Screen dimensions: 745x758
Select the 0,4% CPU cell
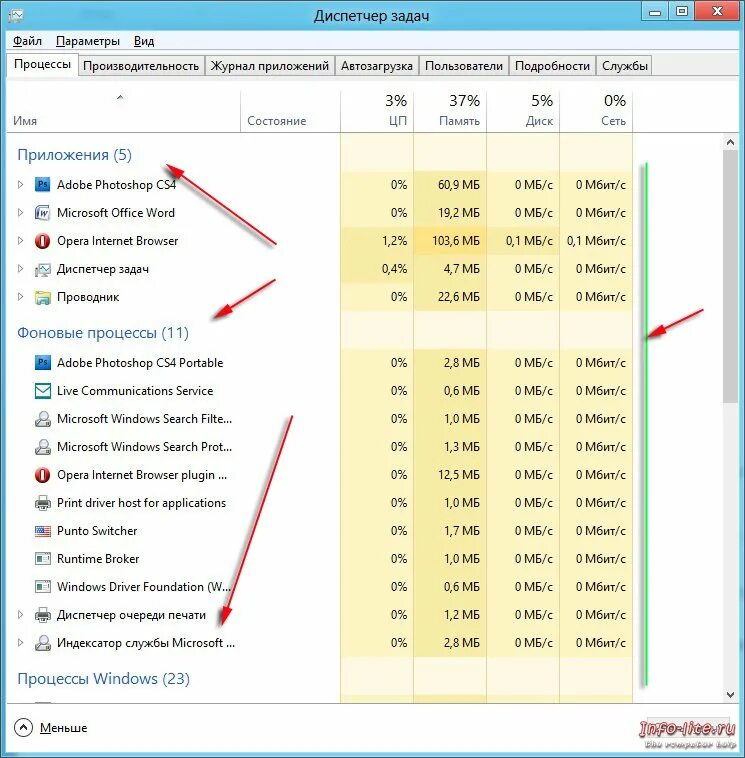pos(377,269)
